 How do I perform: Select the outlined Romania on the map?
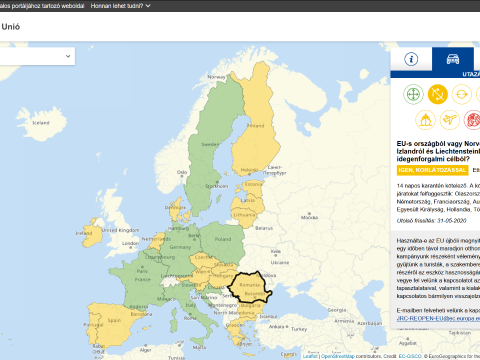[250, 287]
